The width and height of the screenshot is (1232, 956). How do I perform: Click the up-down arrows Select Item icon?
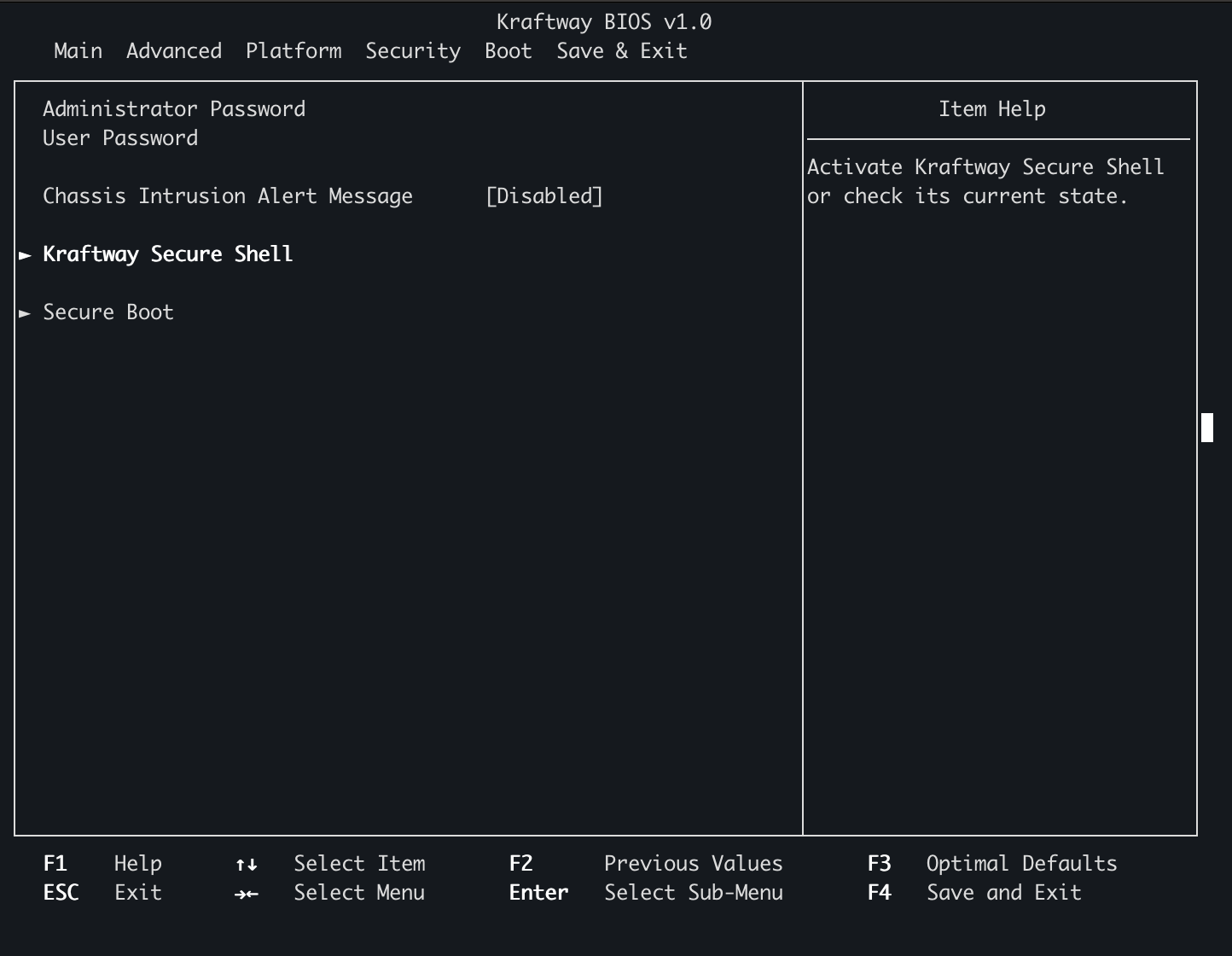click(x=247, y=865)
